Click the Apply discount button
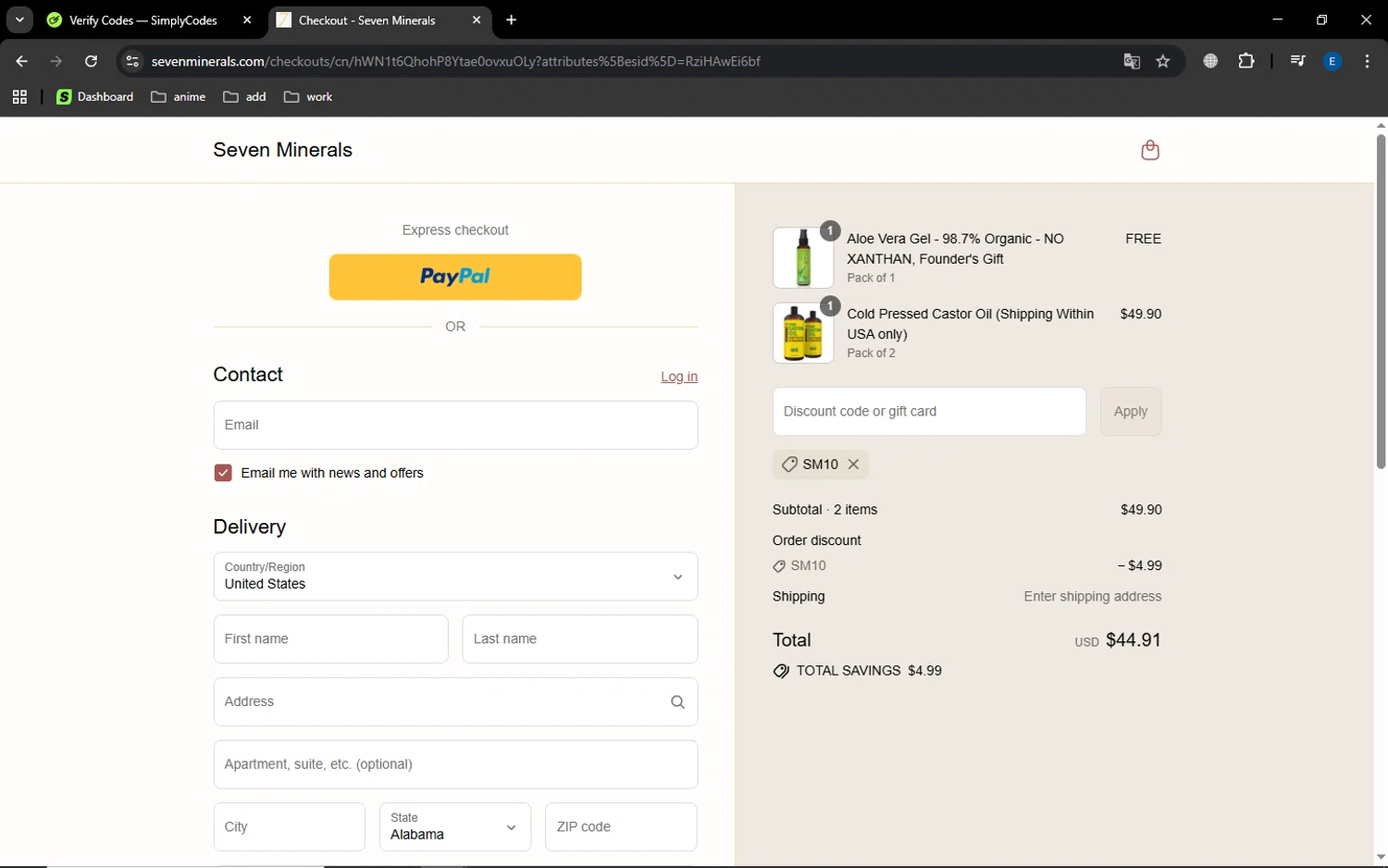 tap(1131, 411)
